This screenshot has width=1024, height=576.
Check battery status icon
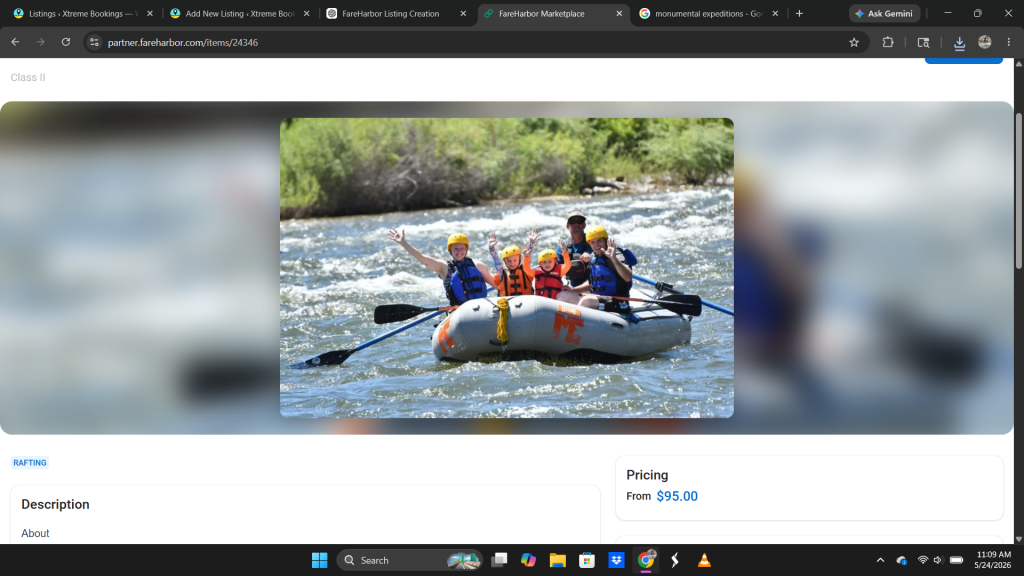(x=957, y=560)
